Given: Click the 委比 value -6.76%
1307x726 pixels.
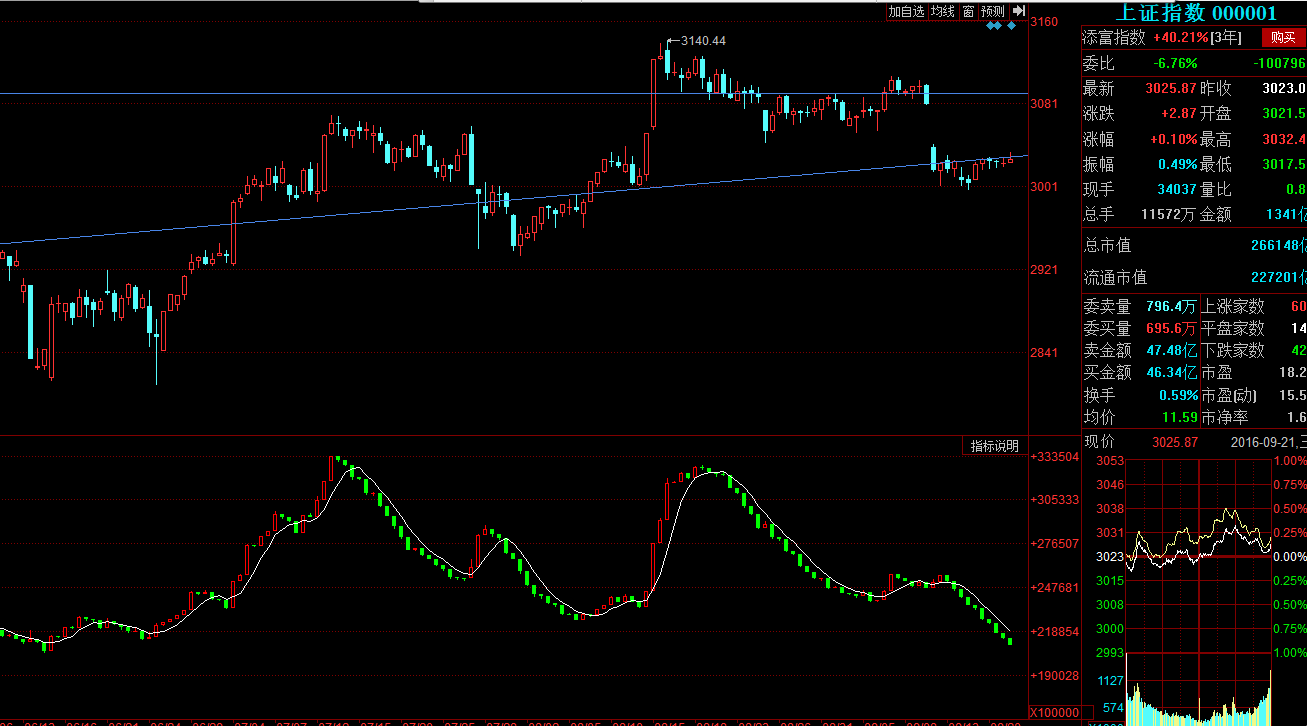Looking at the screenshot, I should click(x=1176, y=63).
